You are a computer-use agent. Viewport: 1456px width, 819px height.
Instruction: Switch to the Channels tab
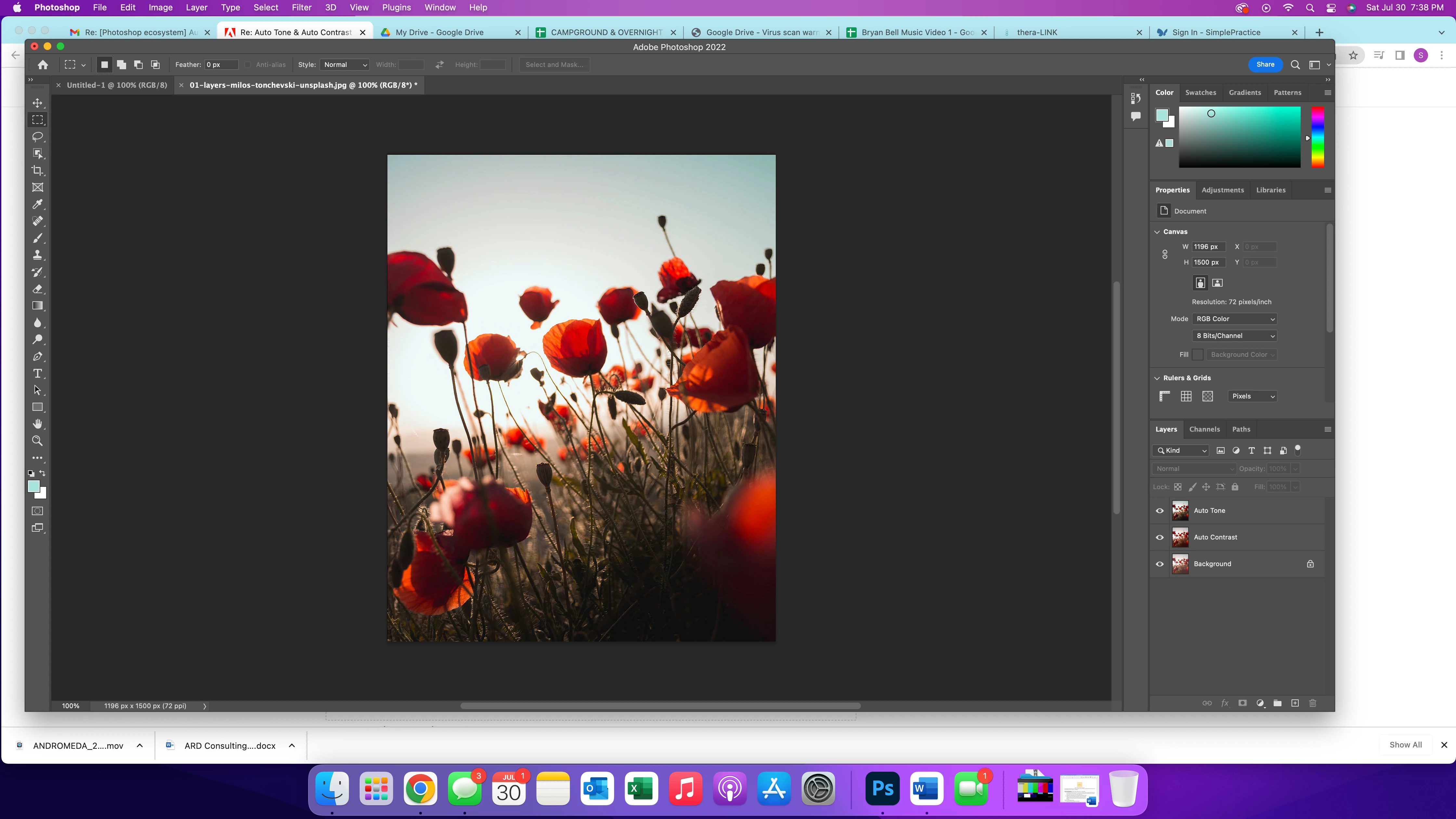pyautogui.click(x=1204, y=429)
